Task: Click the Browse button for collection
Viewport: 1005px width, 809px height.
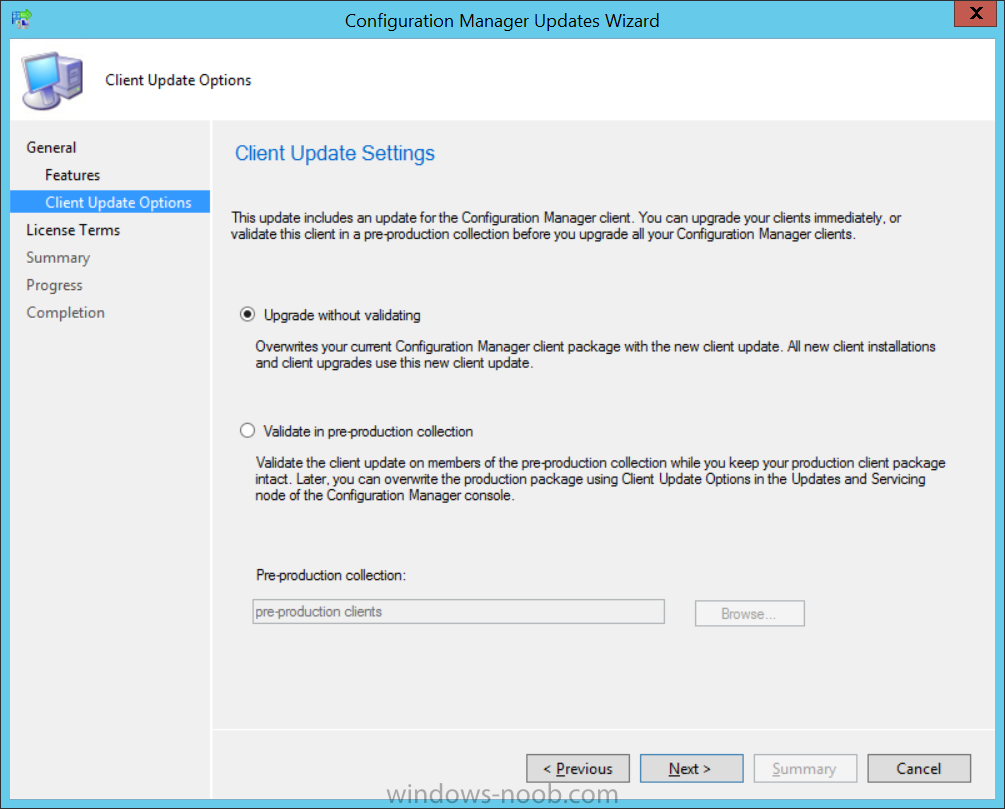Action: click(749, 613)
